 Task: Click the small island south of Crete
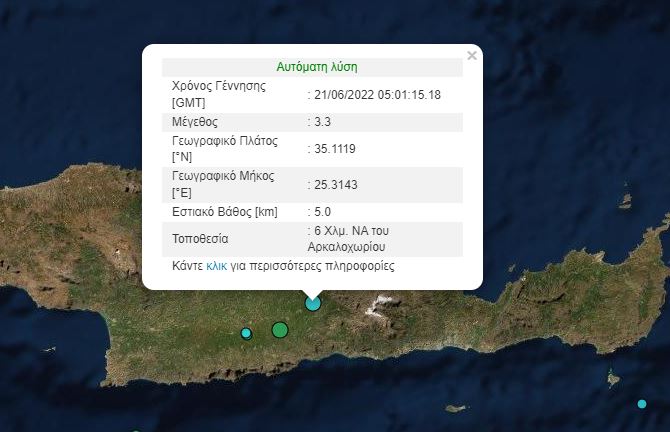(456, 408)
